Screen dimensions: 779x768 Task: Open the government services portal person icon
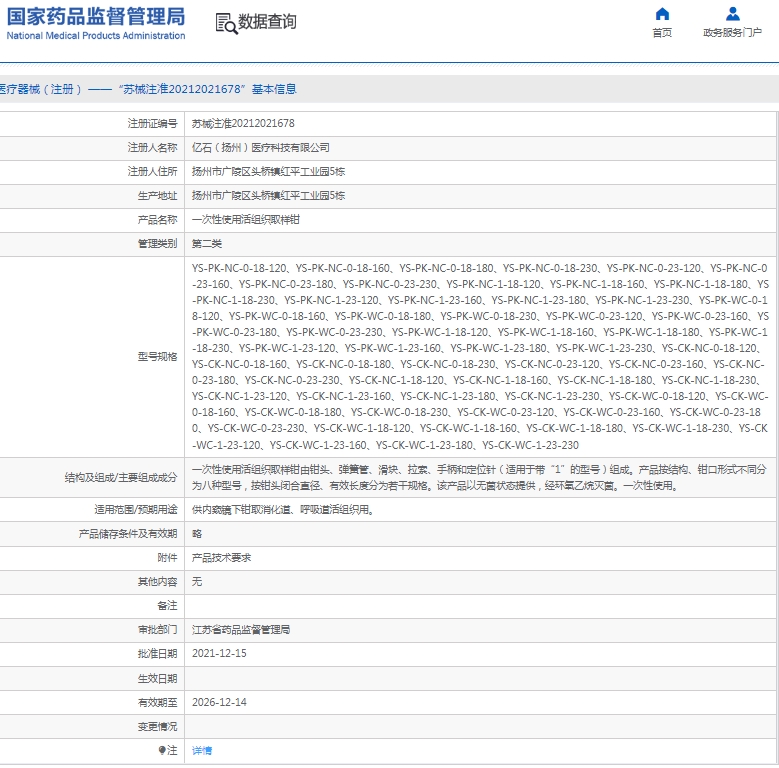pyautogui.click(x=732, y=13)
